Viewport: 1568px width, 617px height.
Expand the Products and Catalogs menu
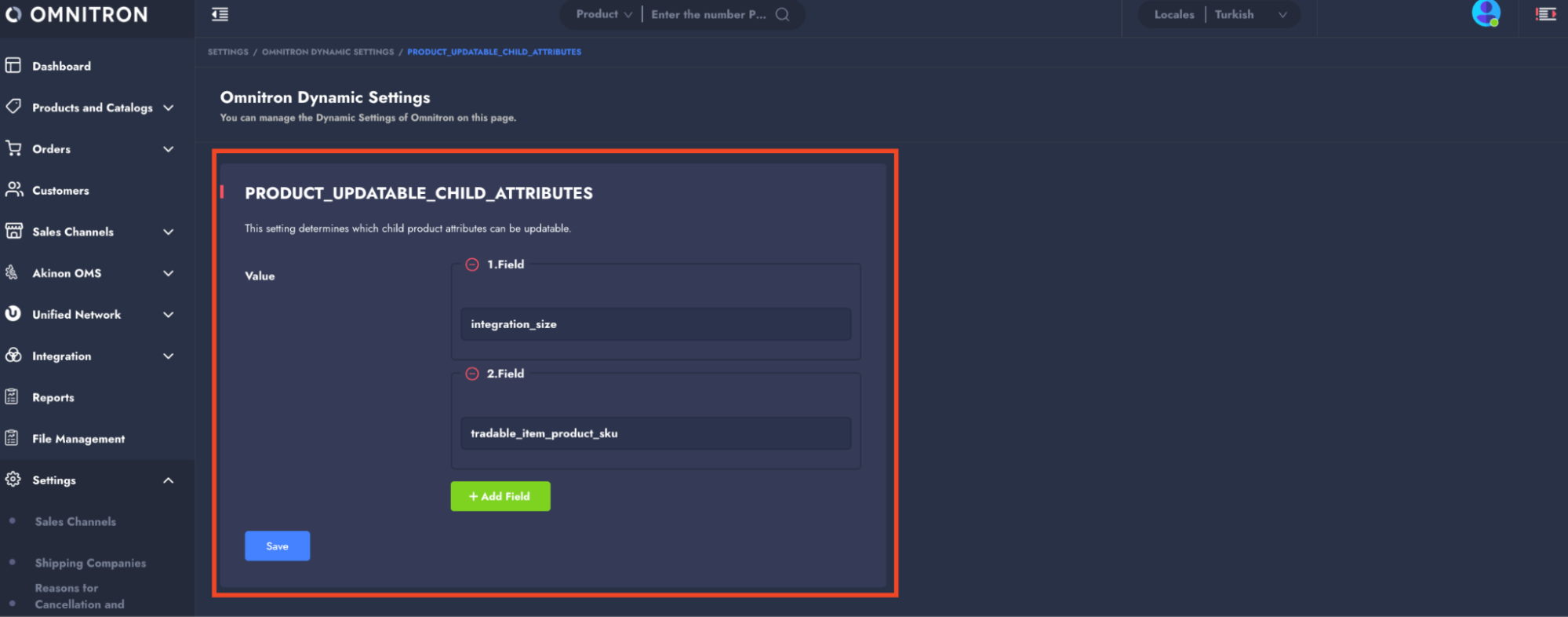tap(168, 108)
